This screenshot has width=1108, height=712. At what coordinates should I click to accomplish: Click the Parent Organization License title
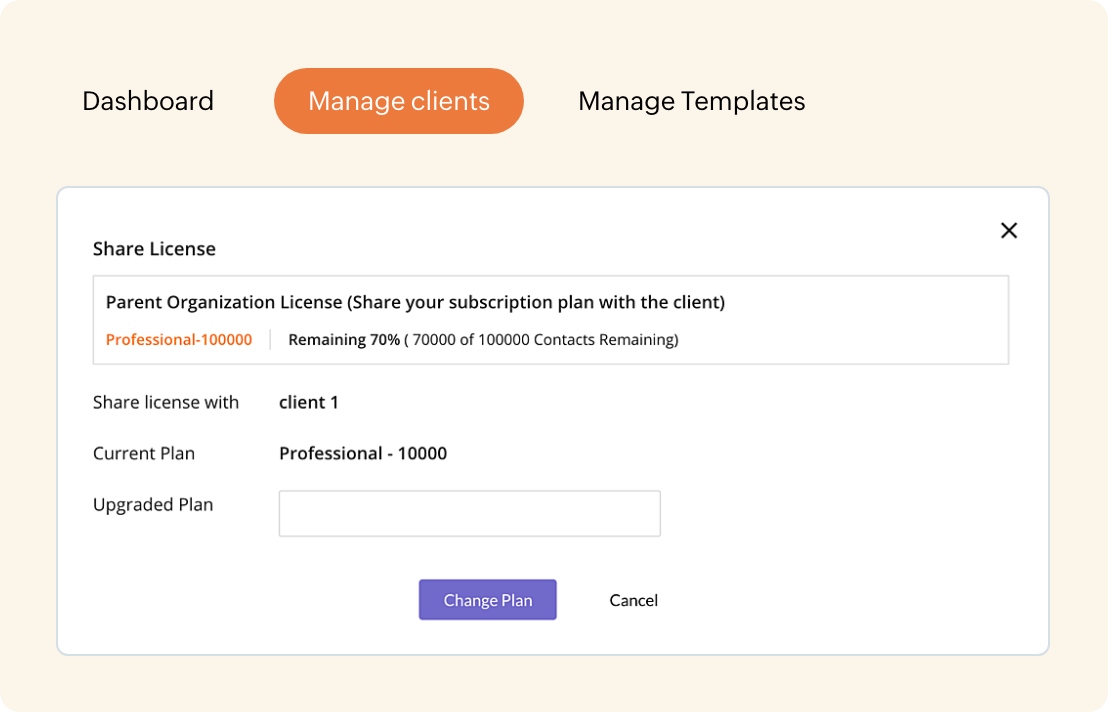click(225, 302)
